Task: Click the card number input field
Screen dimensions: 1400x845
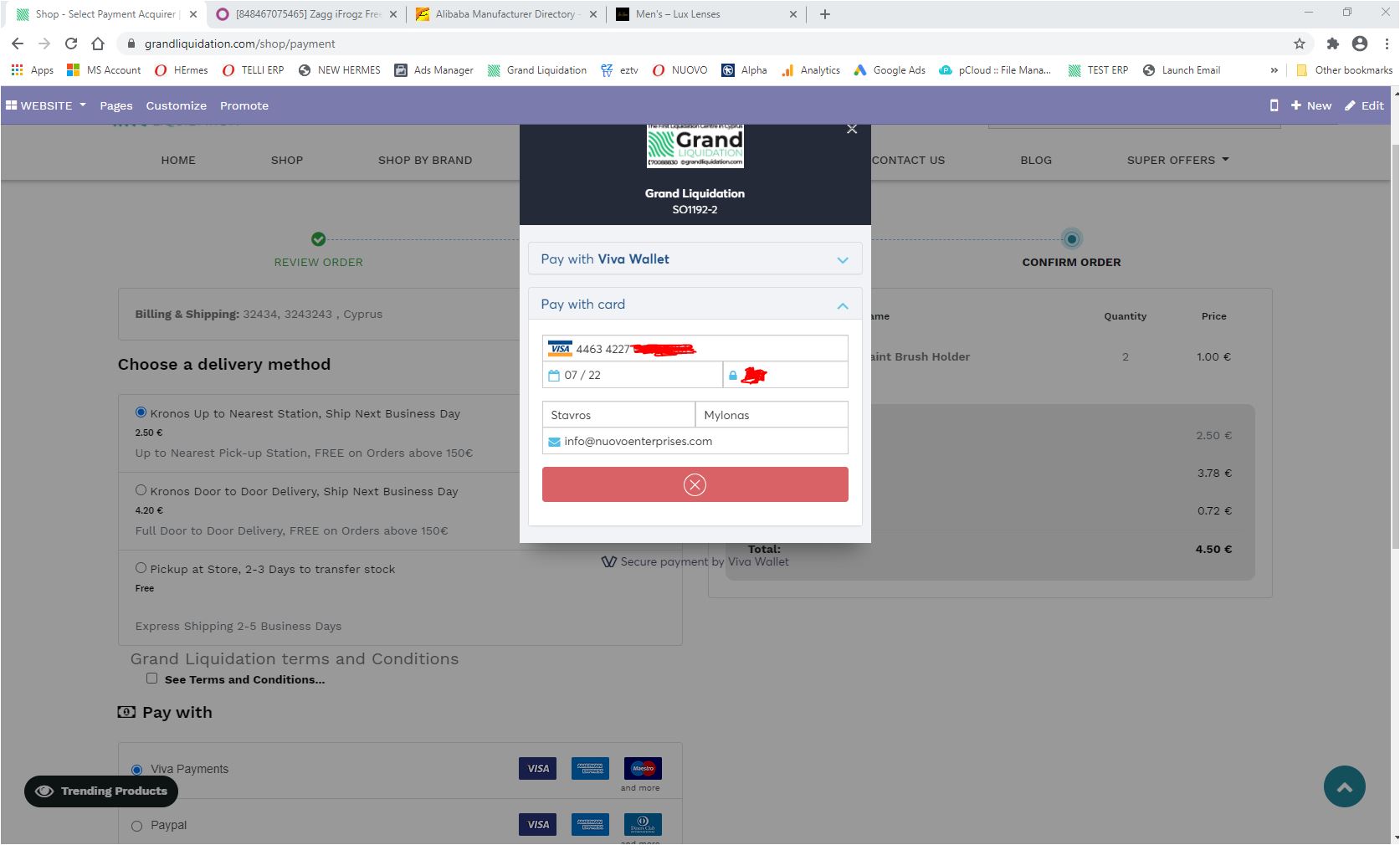Action: (x=695, y=349)
